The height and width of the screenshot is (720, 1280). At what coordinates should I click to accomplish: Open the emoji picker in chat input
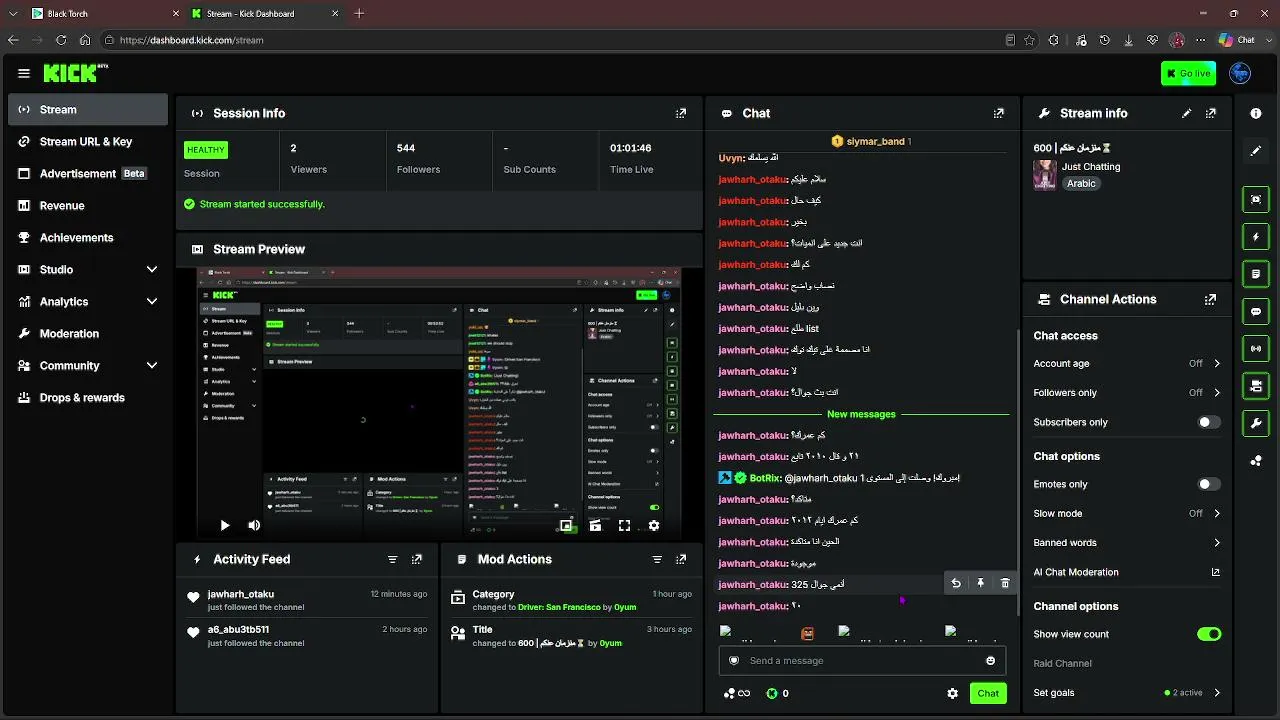click(991, 661)
